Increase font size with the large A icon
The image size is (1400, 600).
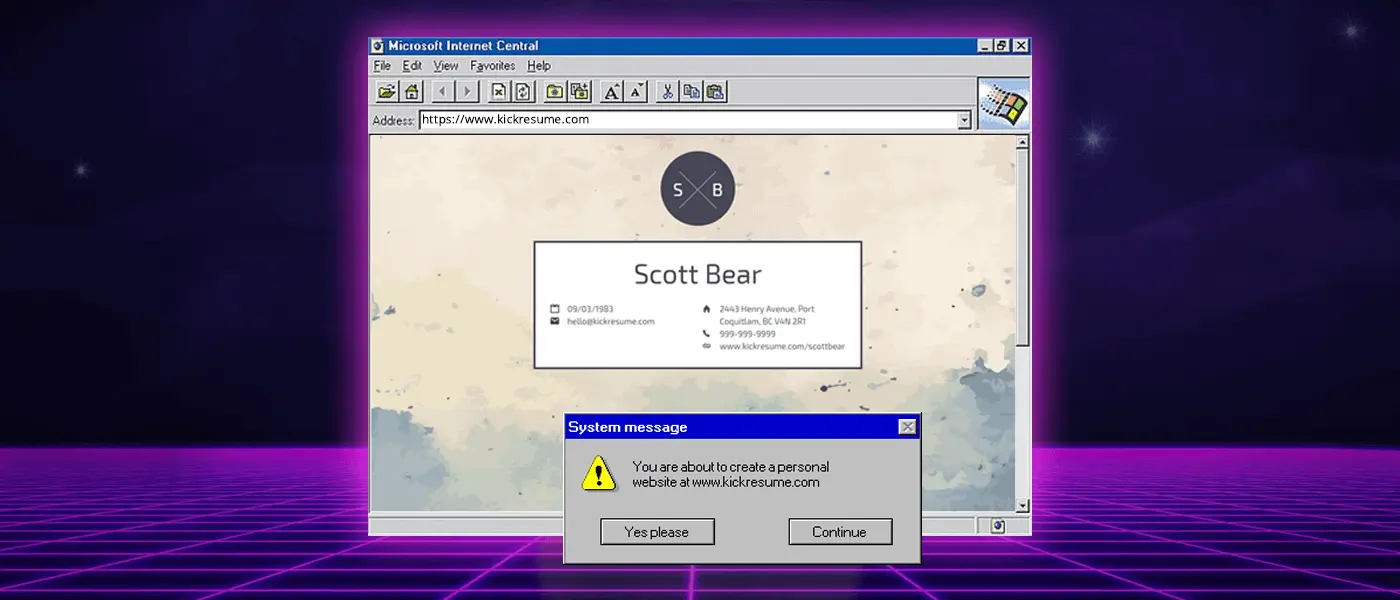(x=612, y=91)
